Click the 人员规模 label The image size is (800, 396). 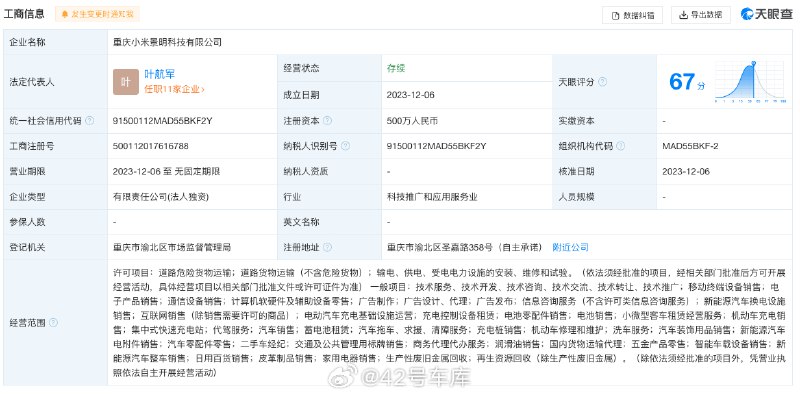point(576,197)
